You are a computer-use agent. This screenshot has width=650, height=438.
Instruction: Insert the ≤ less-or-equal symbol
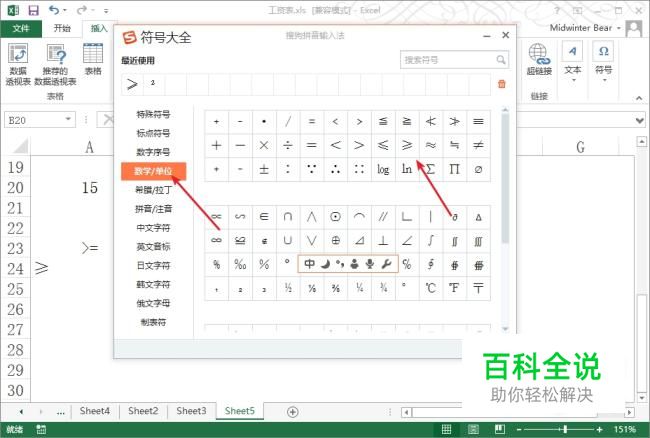click(x=383, y=145)
